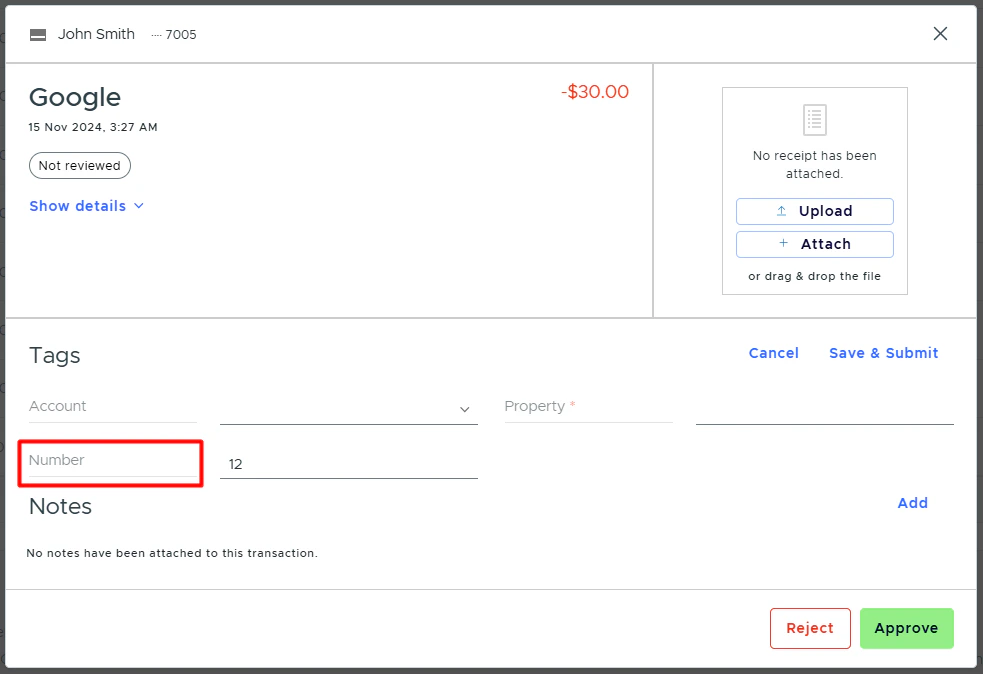The width and height of the screenshot is (983, 674).
Task: Click the field containing the value 12
Action: pyautogui.click(x=348, y=464)
